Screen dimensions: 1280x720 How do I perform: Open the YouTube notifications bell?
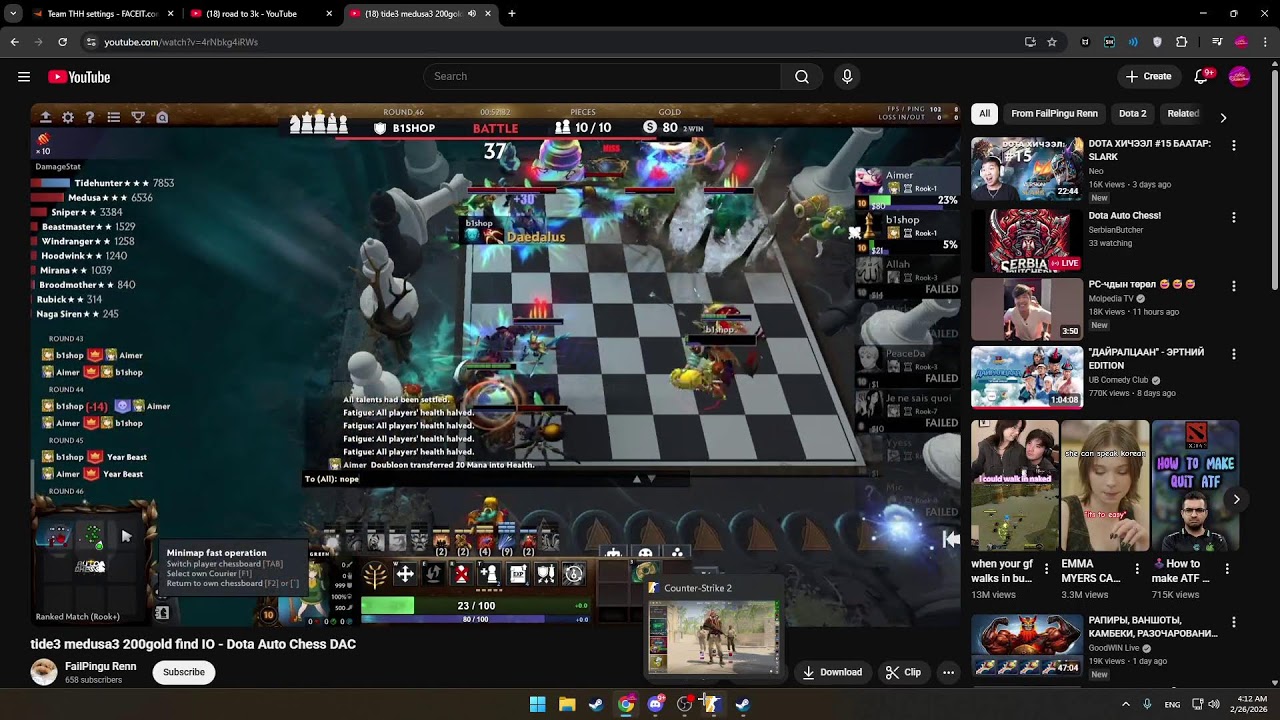click(x=1202, y=77)
